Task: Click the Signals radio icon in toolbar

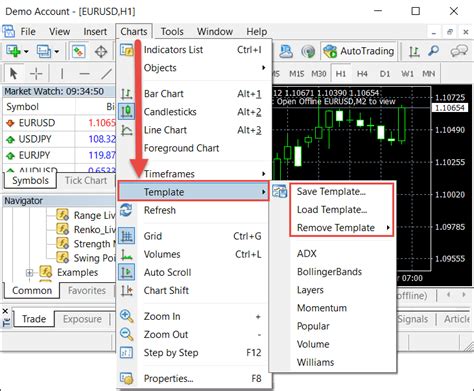Action: coord(308,51)
